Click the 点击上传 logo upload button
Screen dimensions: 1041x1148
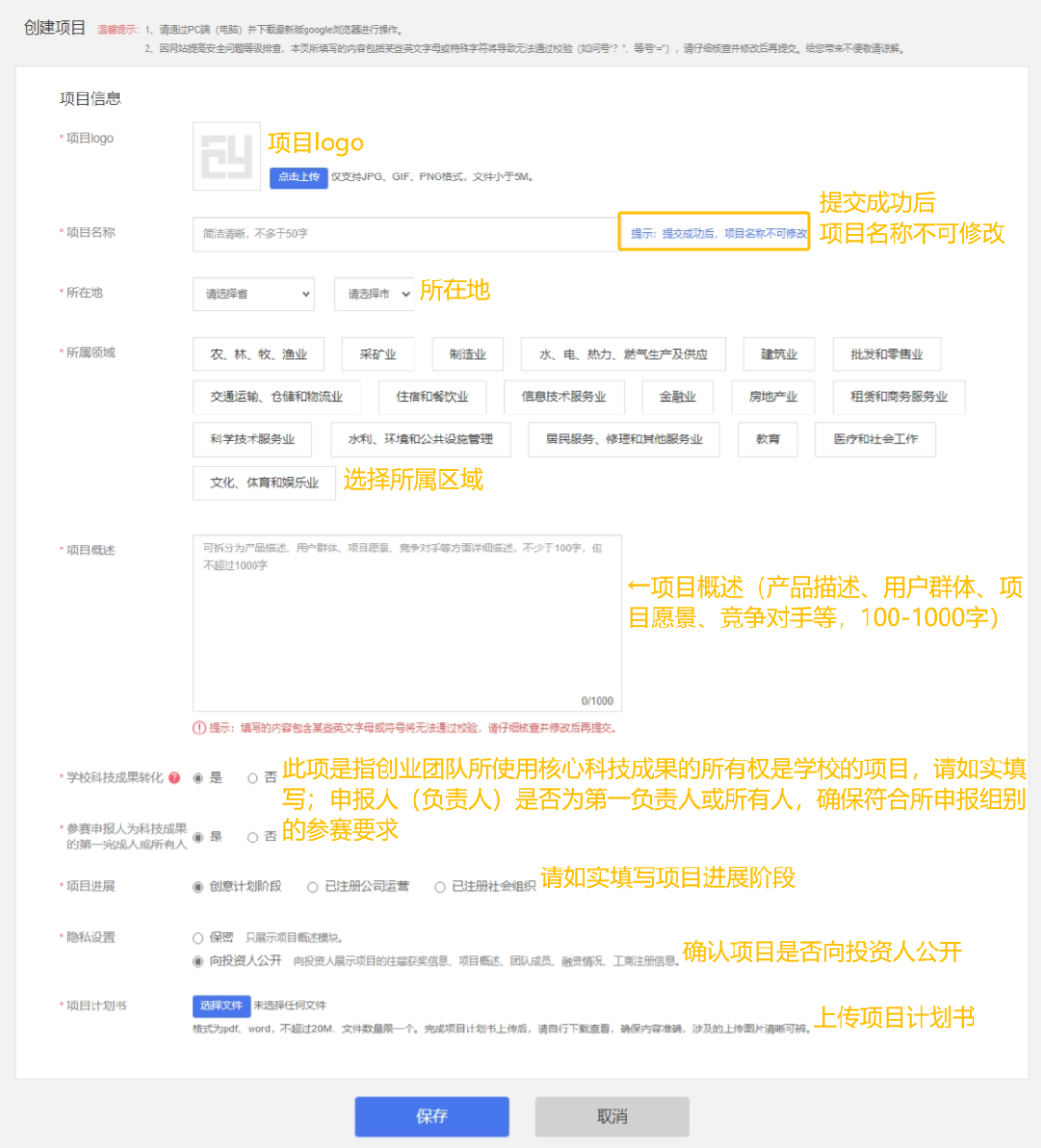[x=298, y=177]
